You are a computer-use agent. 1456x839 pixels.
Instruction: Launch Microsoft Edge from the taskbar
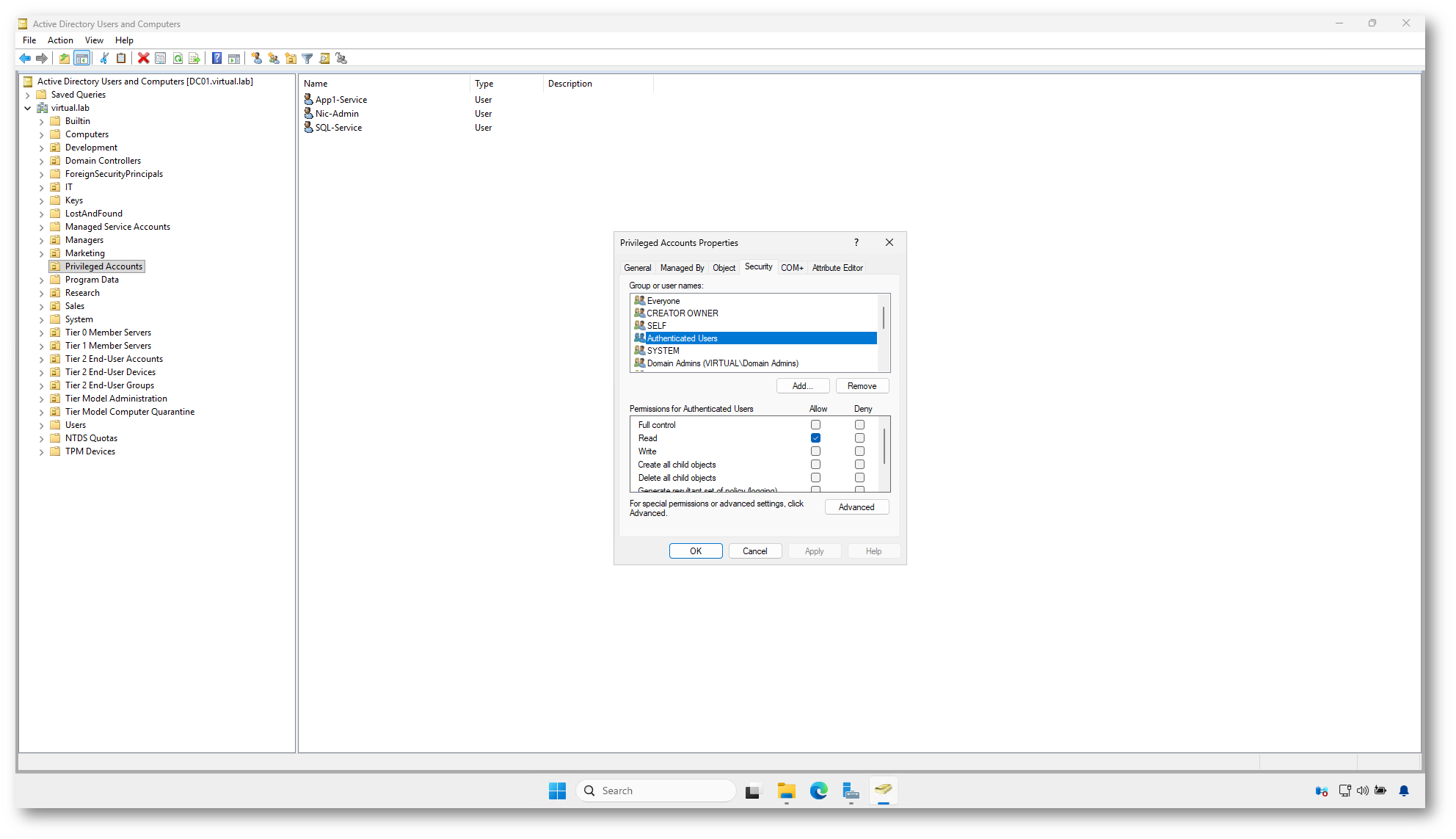[819, 791]
